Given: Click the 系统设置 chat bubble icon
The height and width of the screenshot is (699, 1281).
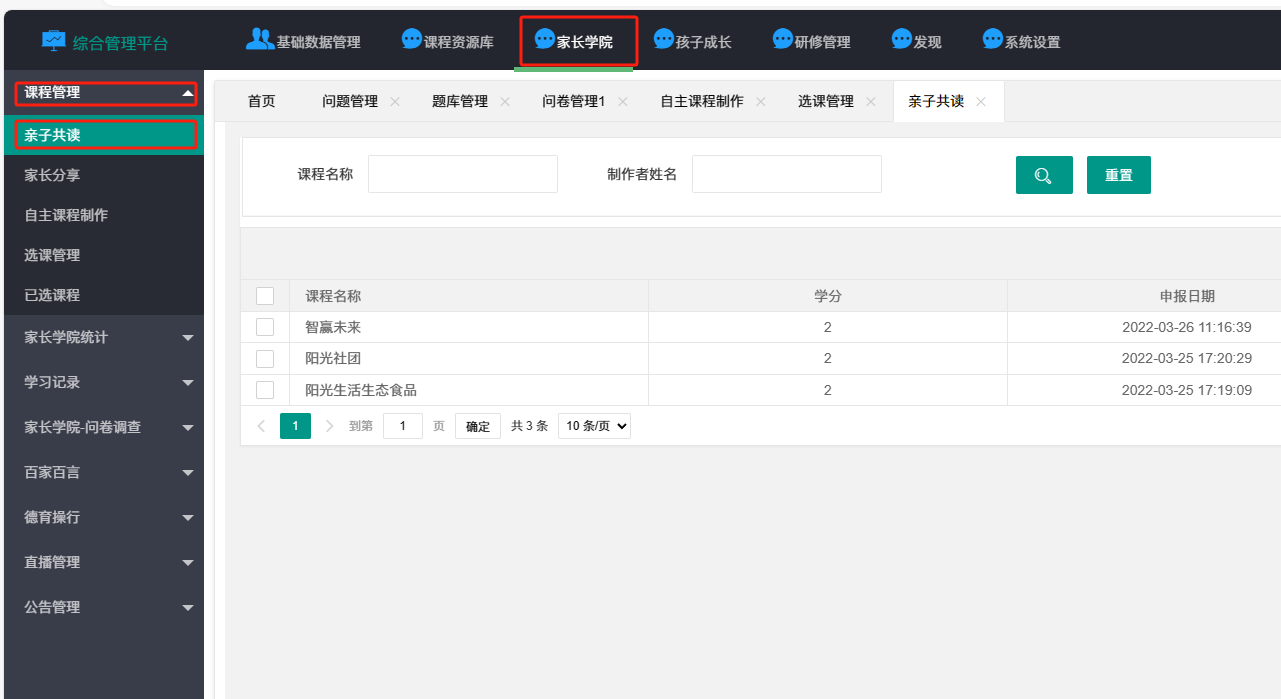Looking at the screenshot, I should [x=993, y=39].
